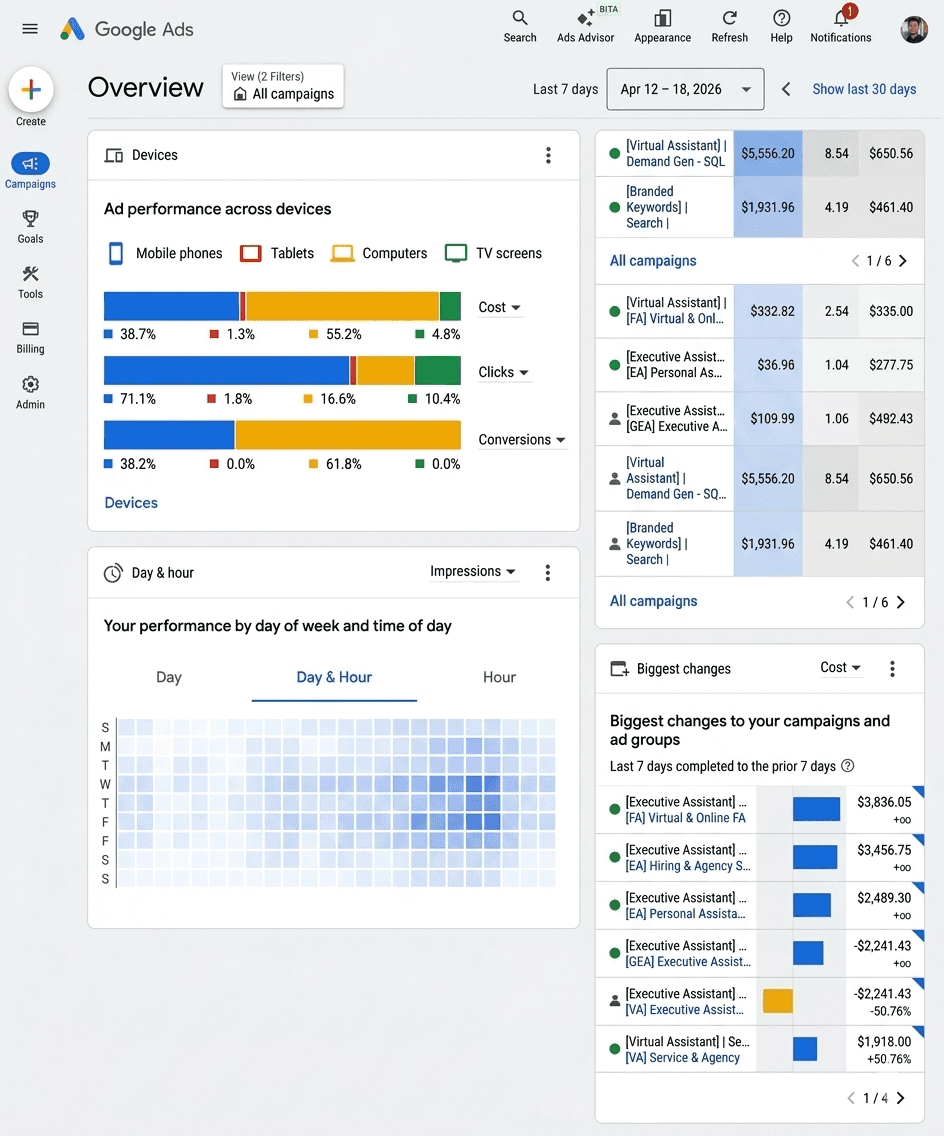This screenshot has width=944, height=1136.
Task: Open the Help menu
Action: 781,26
